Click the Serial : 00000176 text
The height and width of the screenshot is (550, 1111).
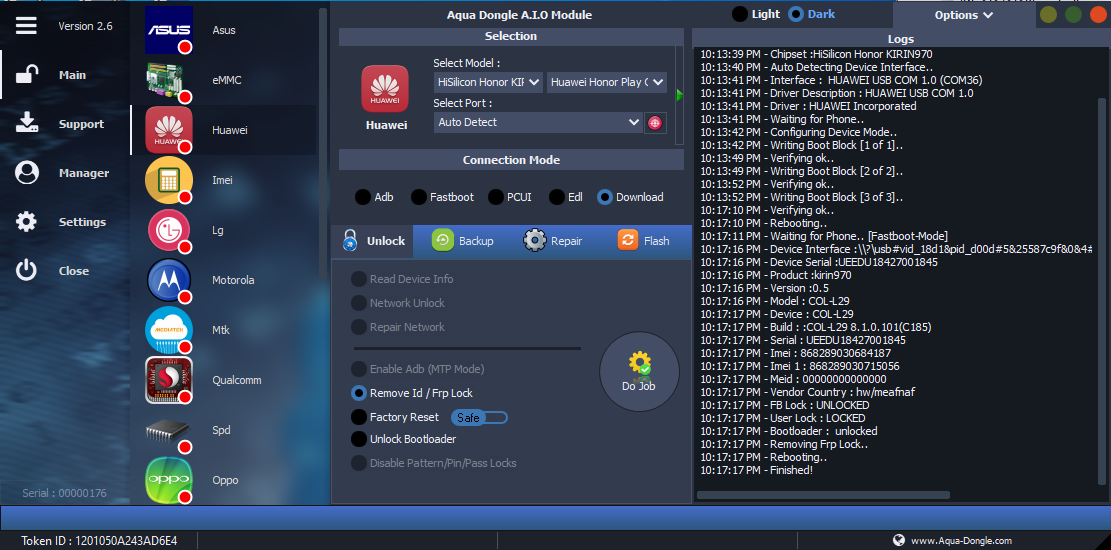pyautogui.click(x=64, y=493)
